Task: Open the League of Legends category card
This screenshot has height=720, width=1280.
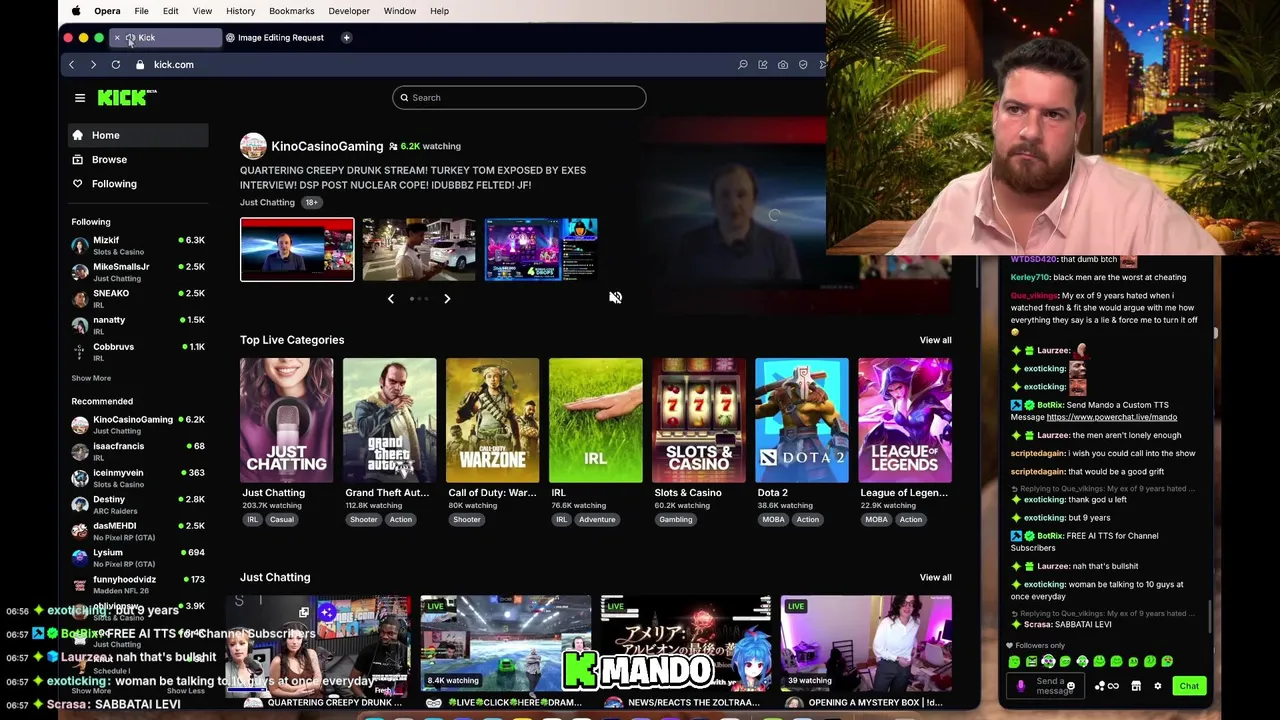Action: tap(904, 420)
